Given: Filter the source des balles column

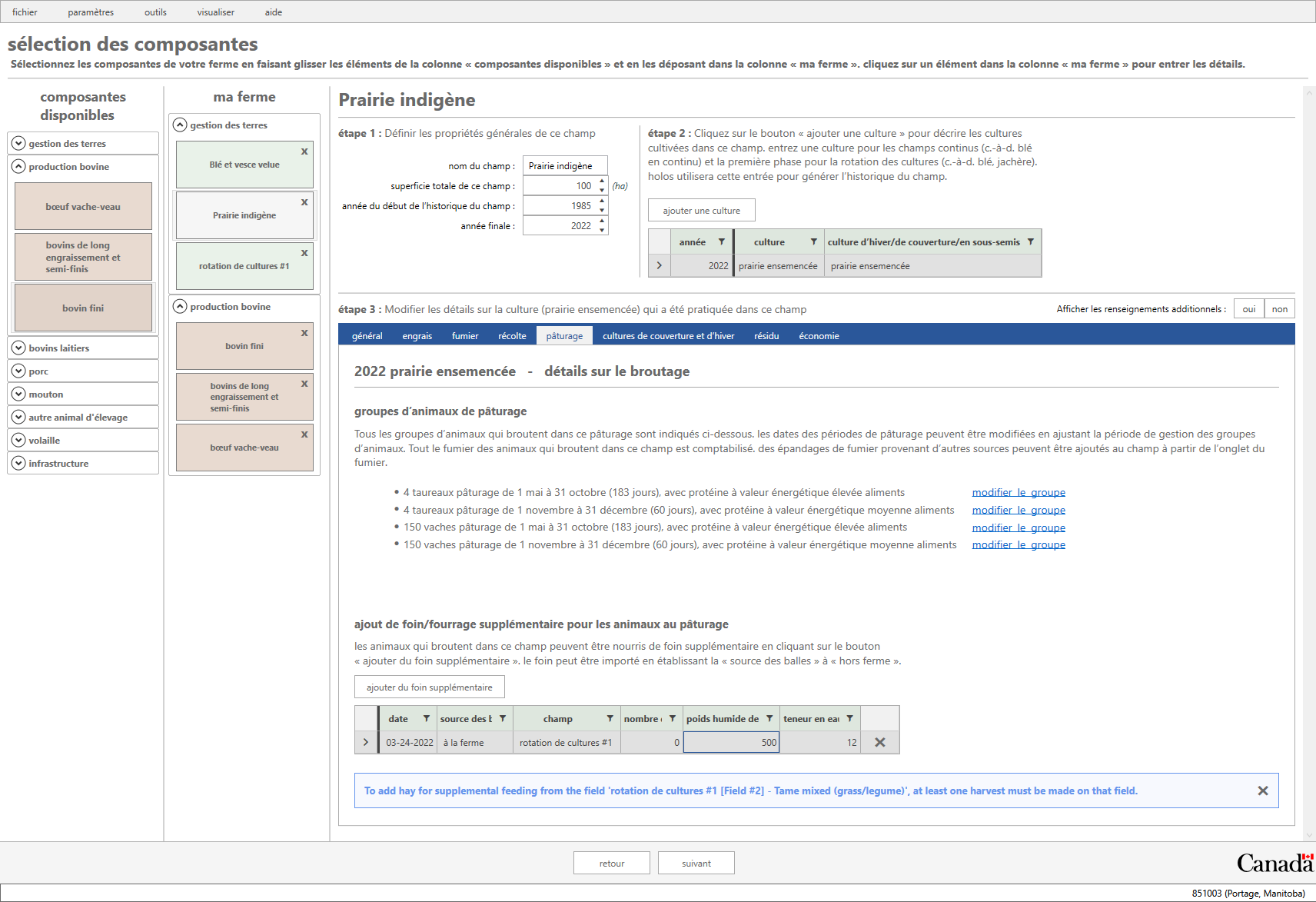Looking at the screenshot, I should pyautogui.click(x=502, y=718).
